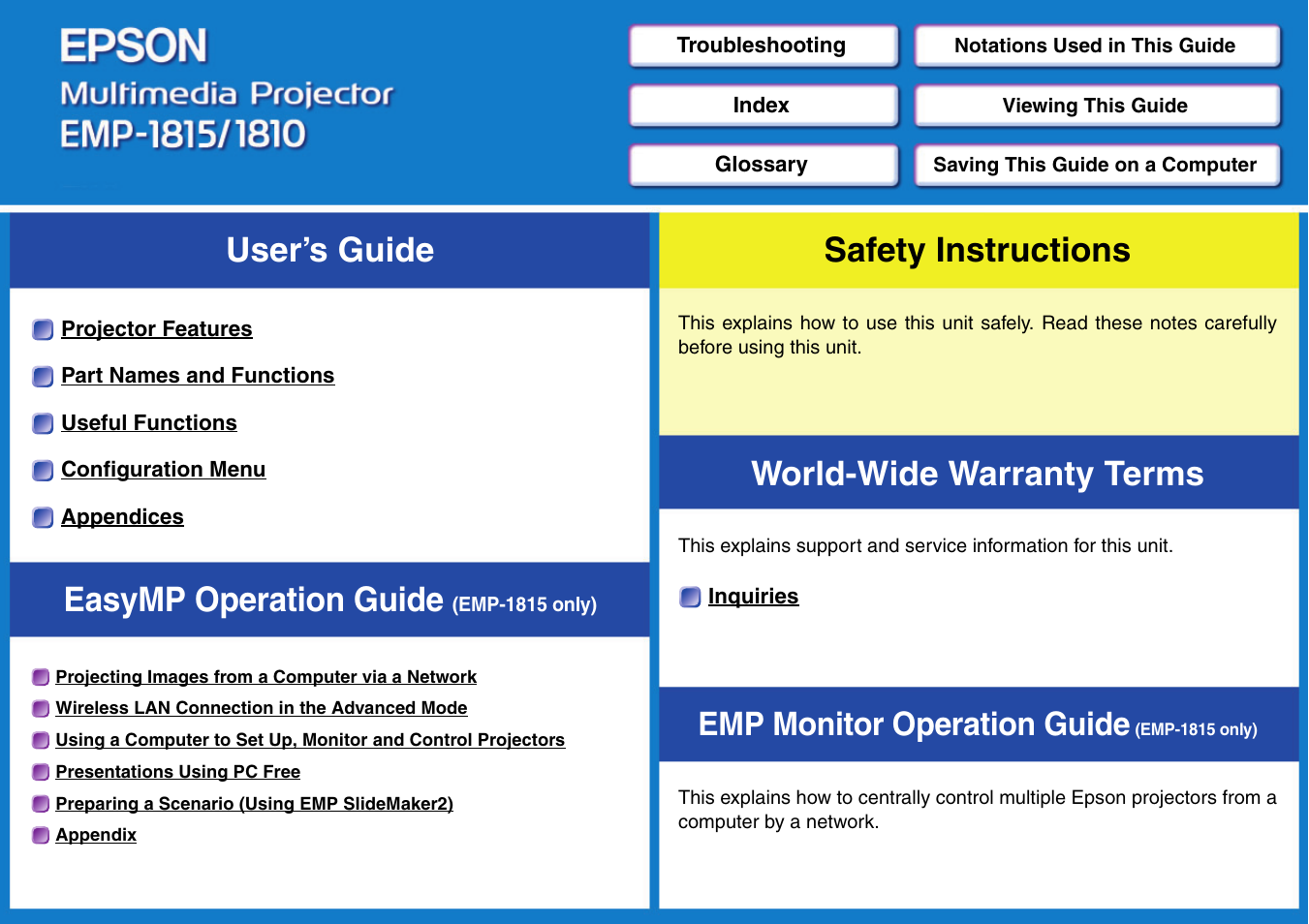Open the Useful Functions link

[x=149, y=423]
